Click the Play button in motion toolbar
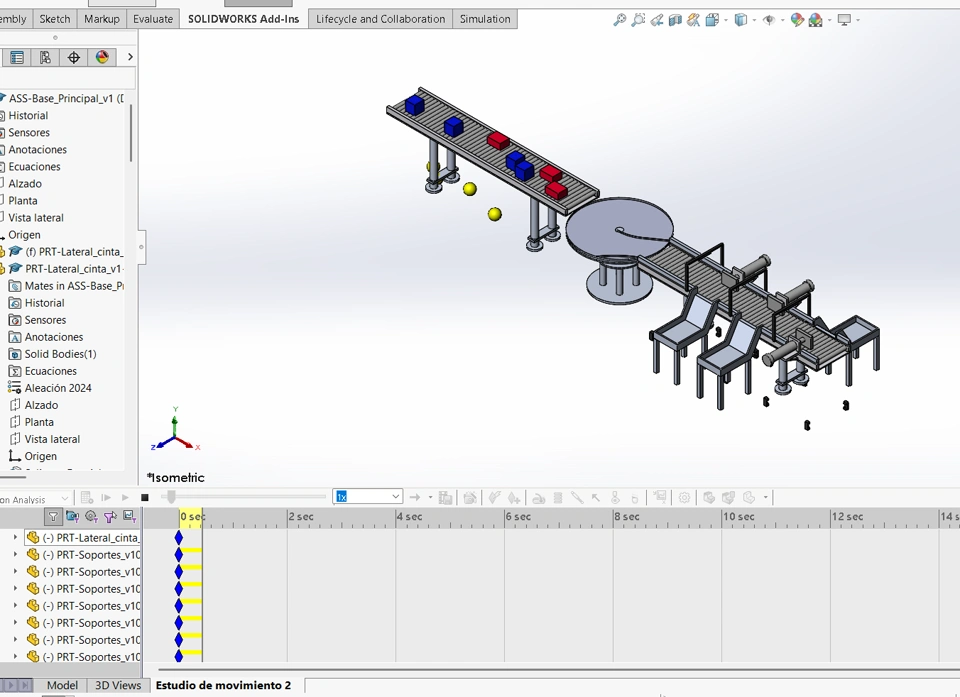Viewport: 960px width, 697px height. pyautogui.click(x=125, y=498)
